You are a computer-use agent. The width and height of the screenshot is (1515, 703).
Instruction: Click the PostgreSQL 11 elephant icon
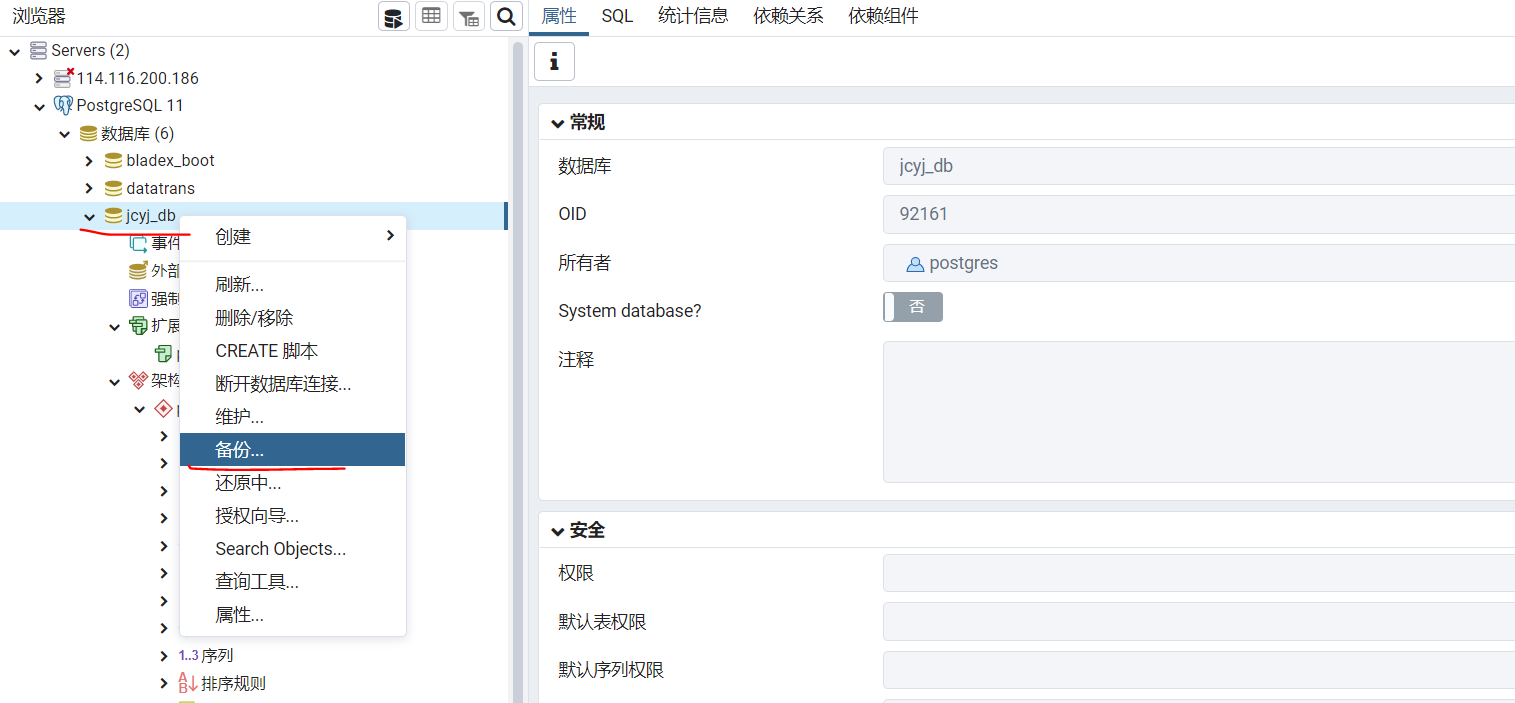(64, 105)
